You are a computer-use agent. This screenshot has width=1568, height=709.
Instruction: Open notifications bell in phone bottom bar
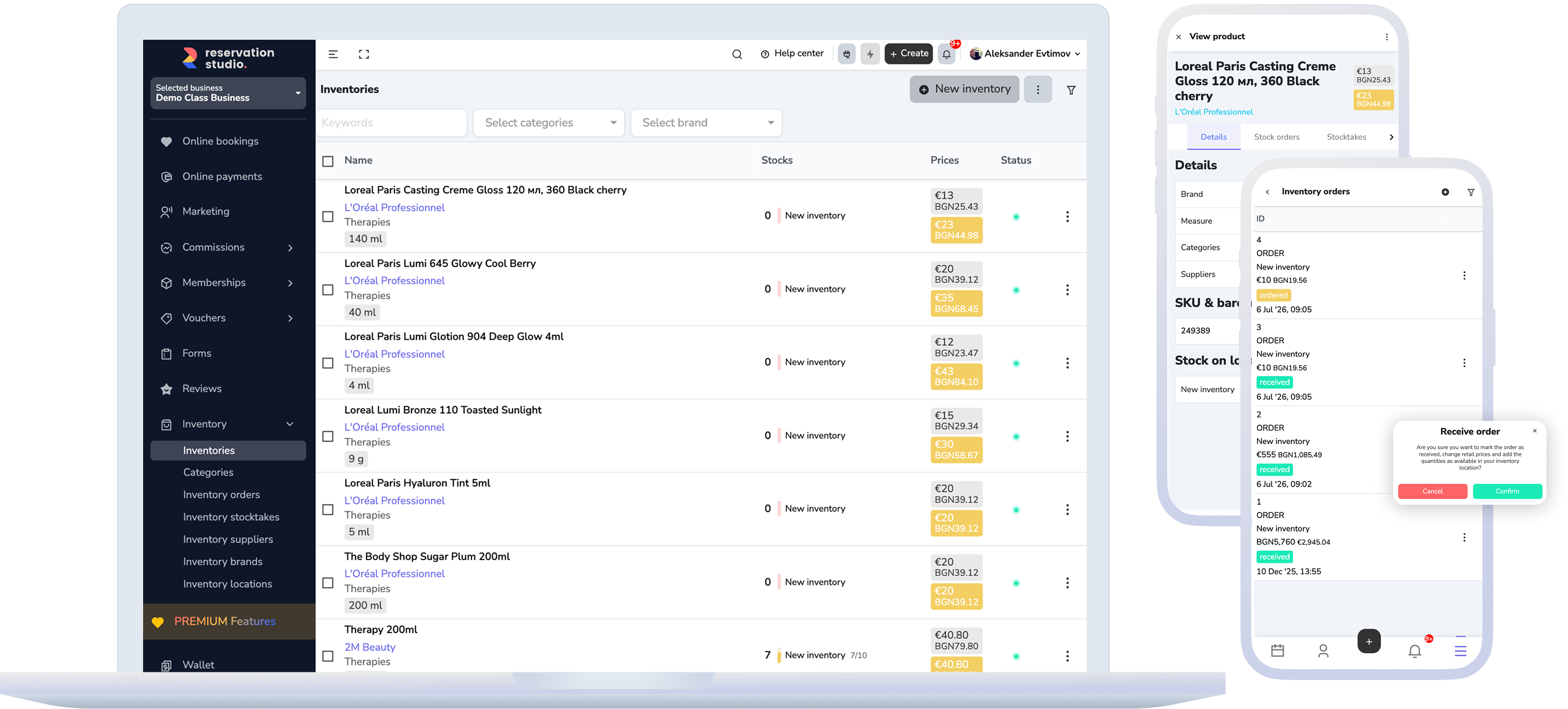1415,650
